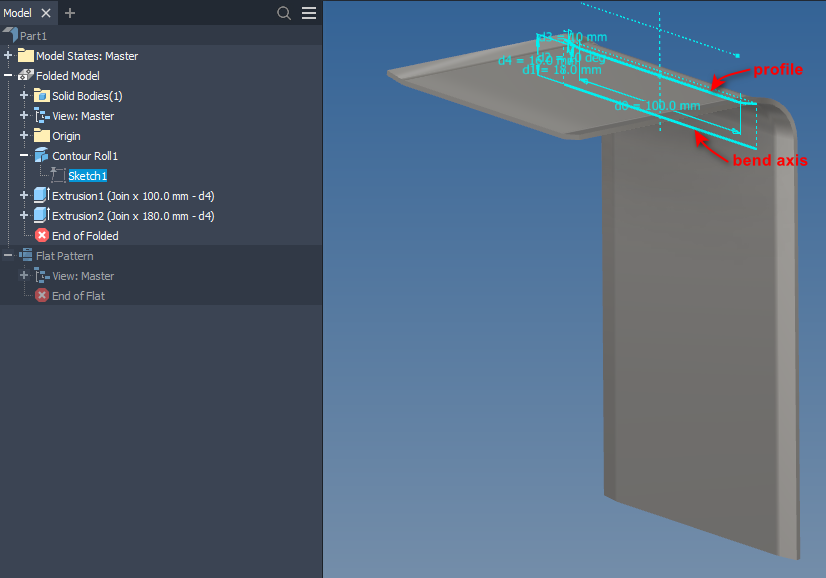The image size is (826, 578).
Task: Select the Sketch1 icon under Contour Roll1
Action: pyautogui.click(x=60, y=175)
